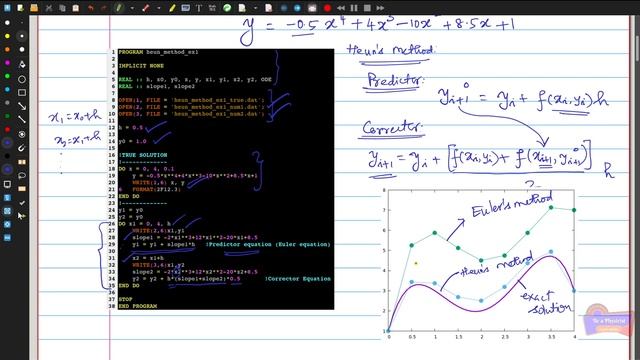
Task: Click the bottom blue square sidebar icon
Action: point(7,238)
